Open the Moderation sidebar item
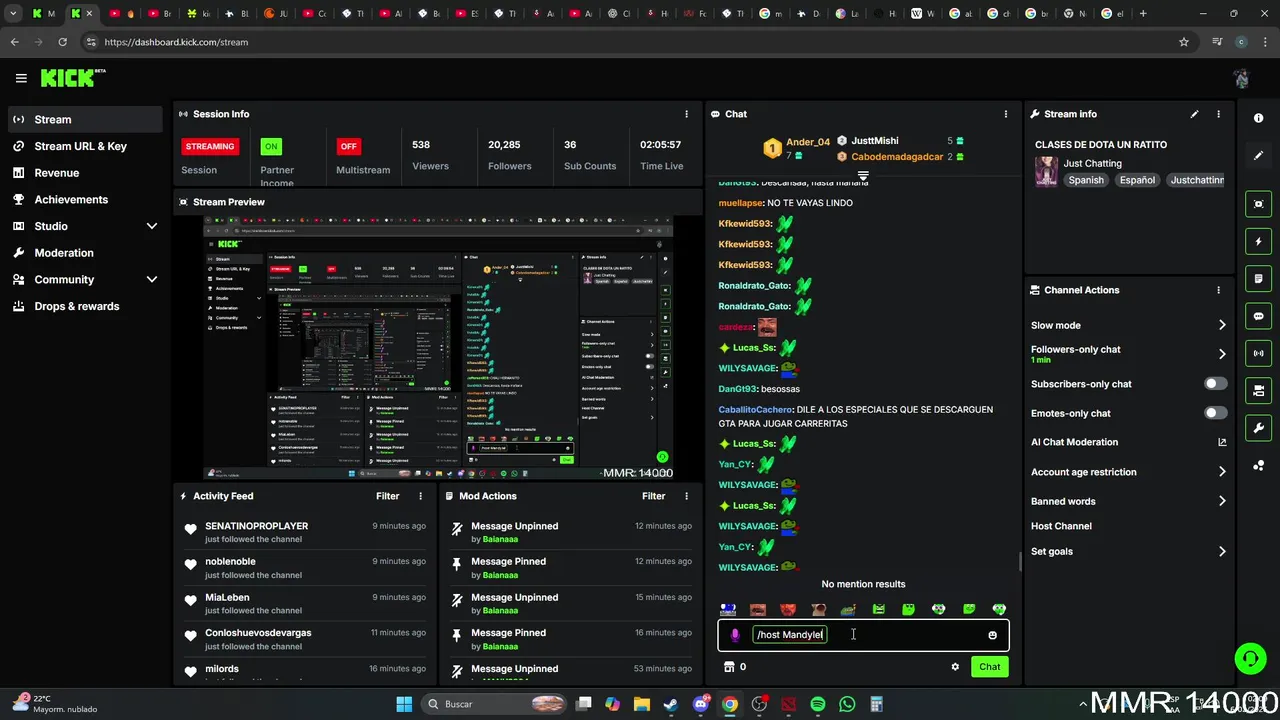The image size is (1280, 720). (85, 253)
